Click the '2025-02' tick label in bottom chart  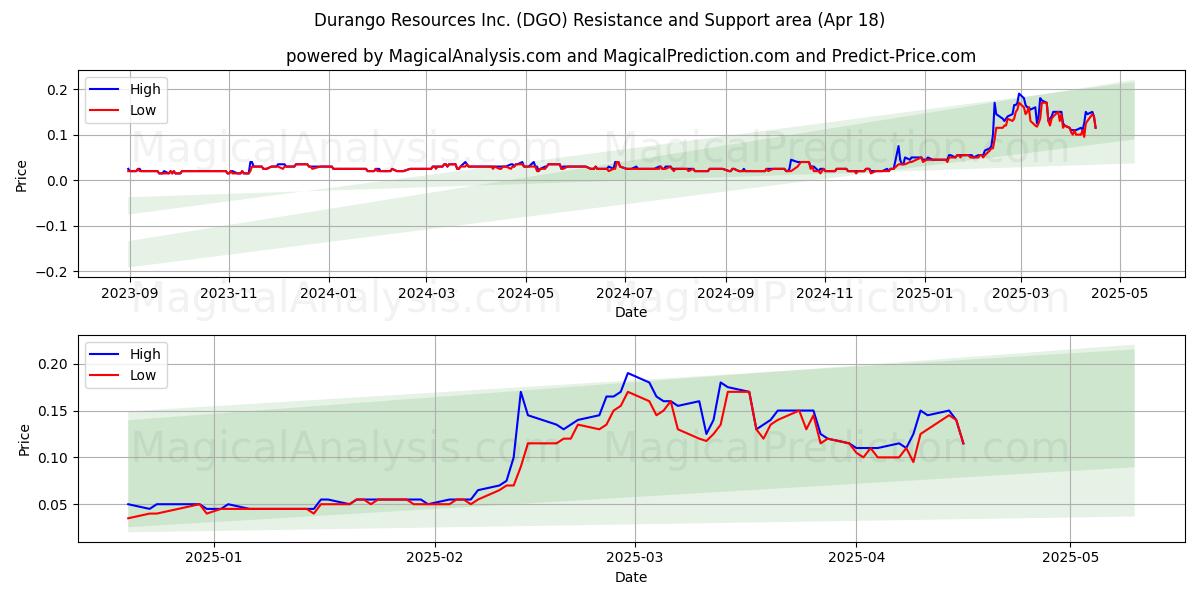coord(436,560)
